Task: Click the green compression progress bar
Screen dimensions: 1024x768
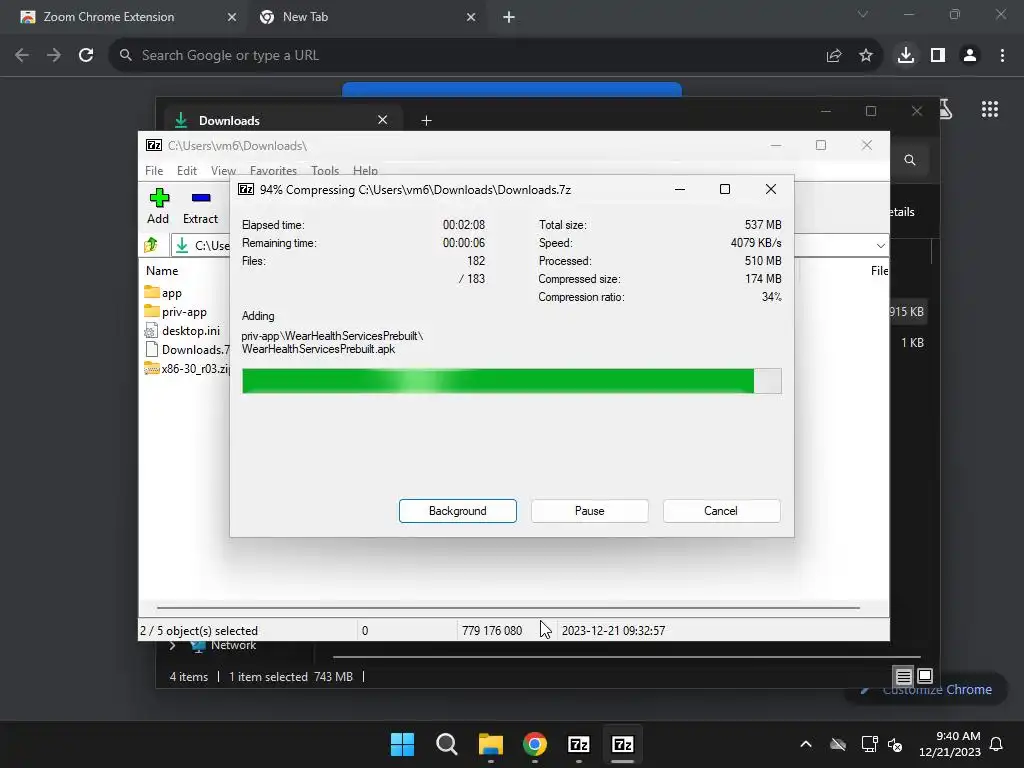Action: click(511, 381)
